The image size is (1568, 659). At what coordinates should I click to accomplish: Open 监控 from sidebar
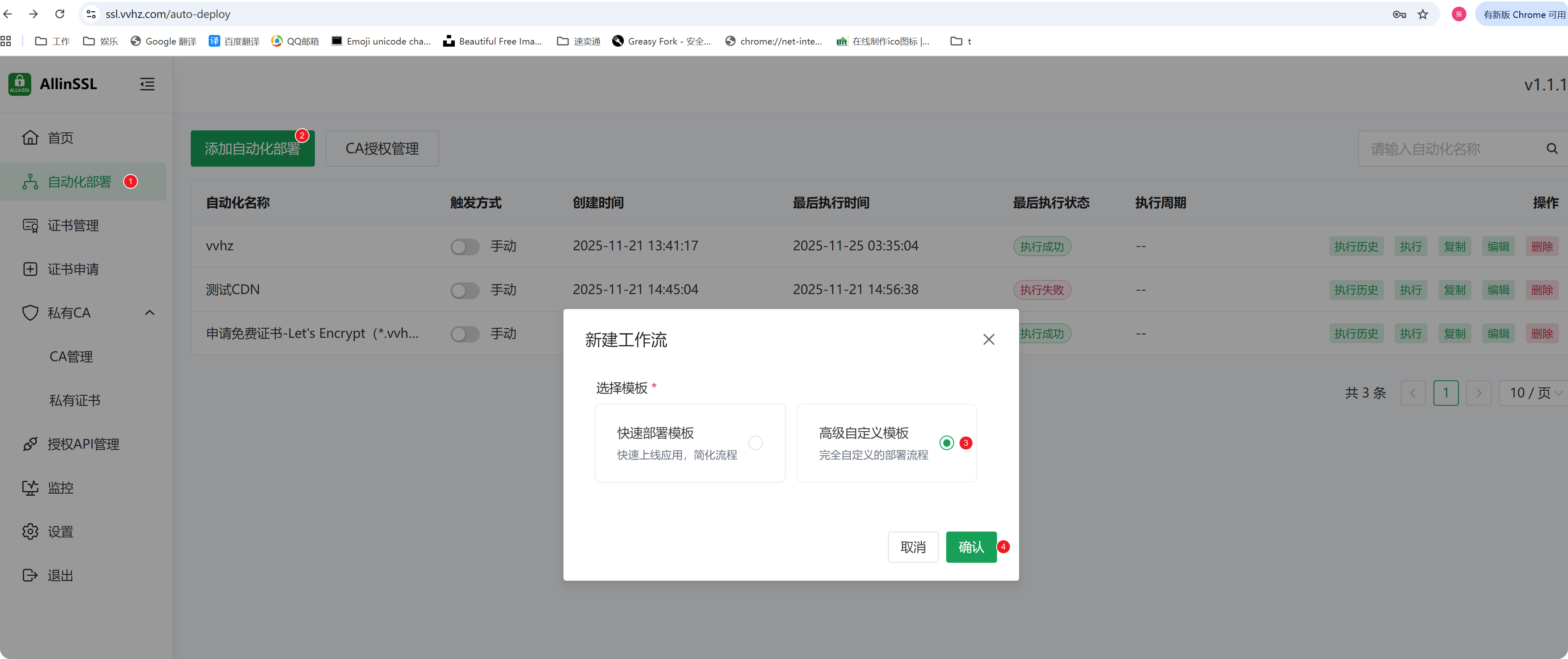pos(60,488)
